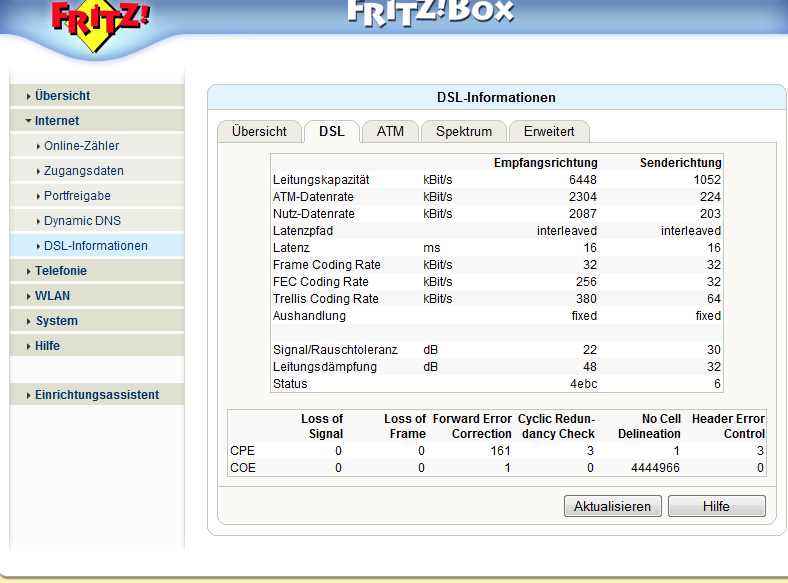This screenshot has height=583, width=788.
Task: Click the FRITZ! logo
Action: pos(100,25)
